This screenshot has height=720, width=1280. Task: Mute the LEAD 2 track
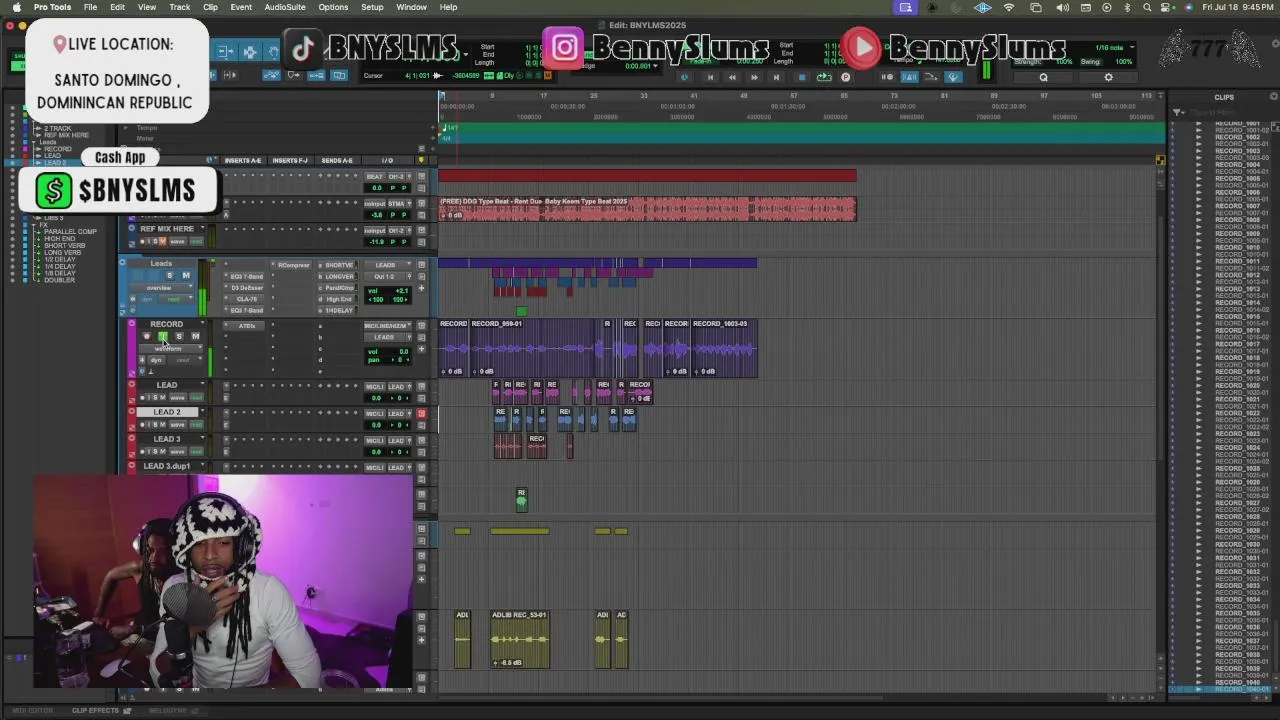point(162,424)
